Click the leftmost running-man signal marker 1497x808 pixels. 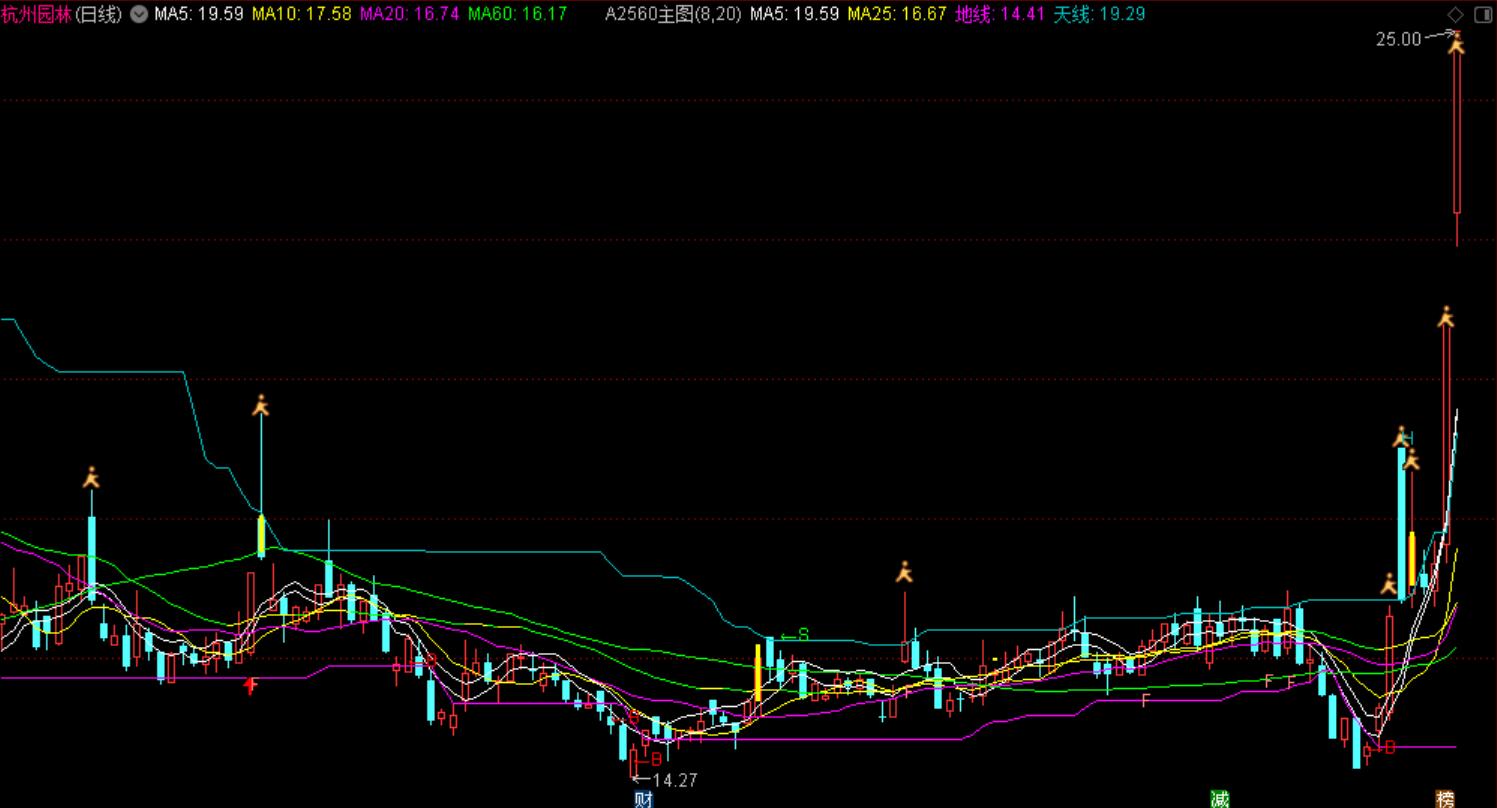tap(92, 477)
